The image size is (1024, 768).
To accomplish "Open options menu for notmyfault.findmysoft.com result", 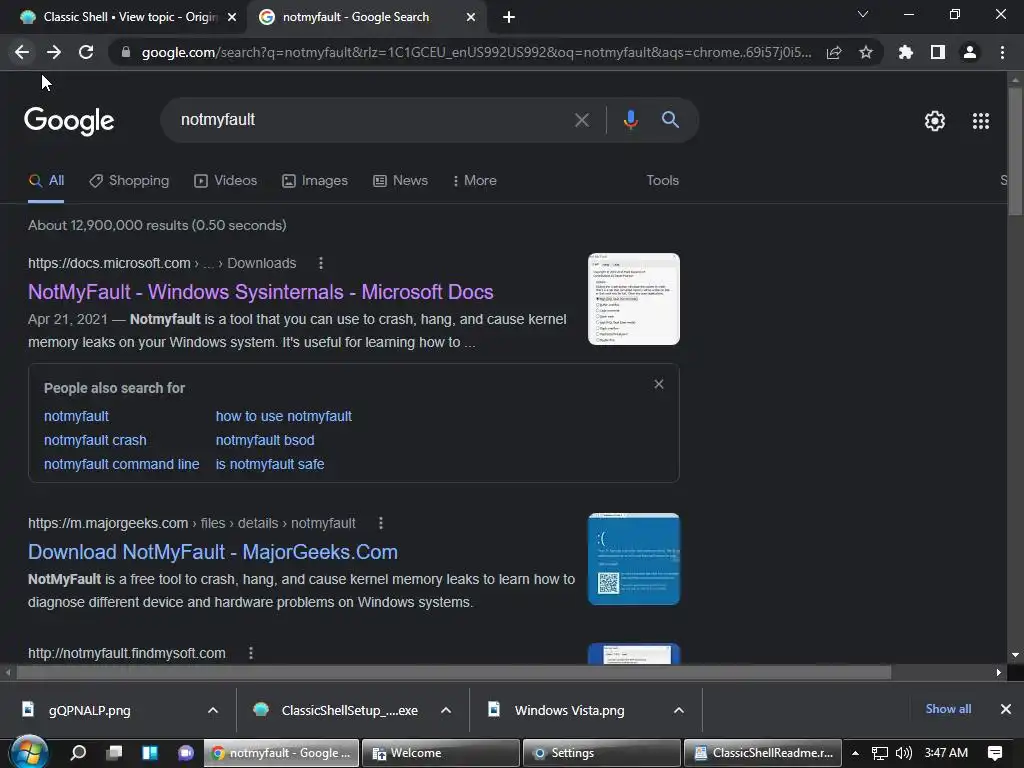I will click(x=251, y=653).
